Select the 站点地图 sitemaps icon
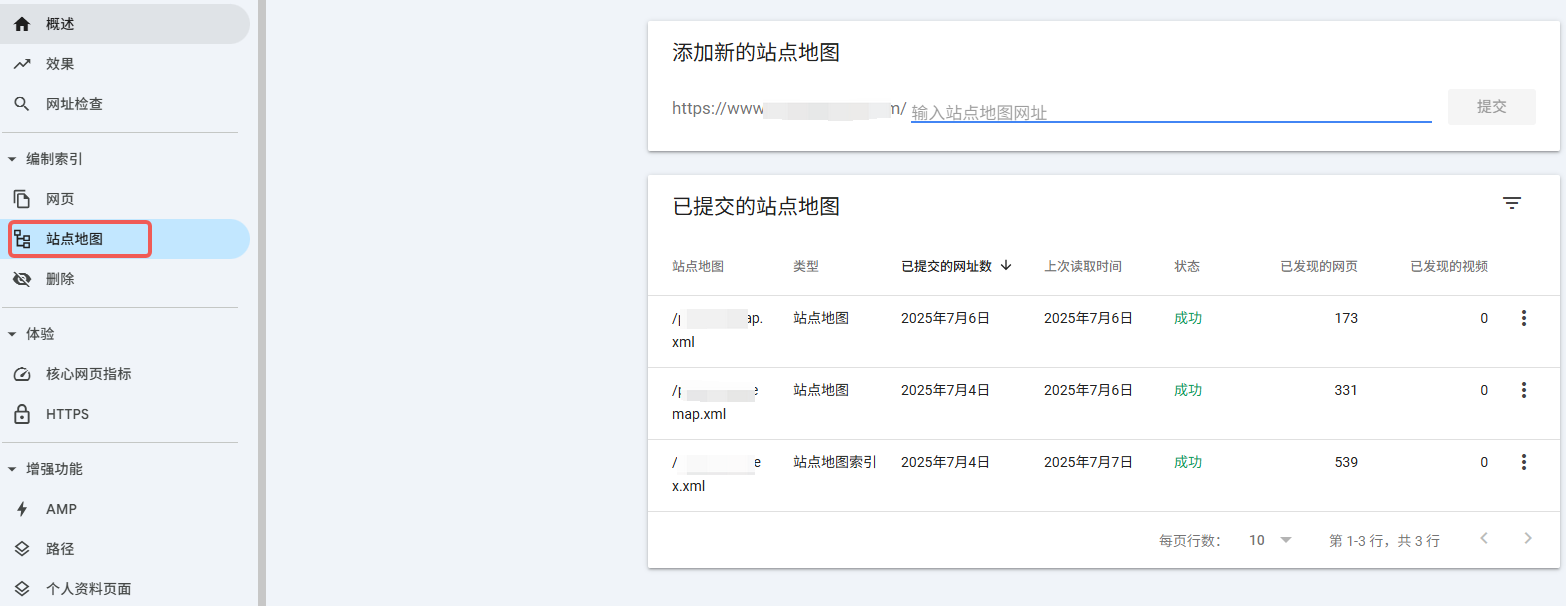 tap(22, 238)
